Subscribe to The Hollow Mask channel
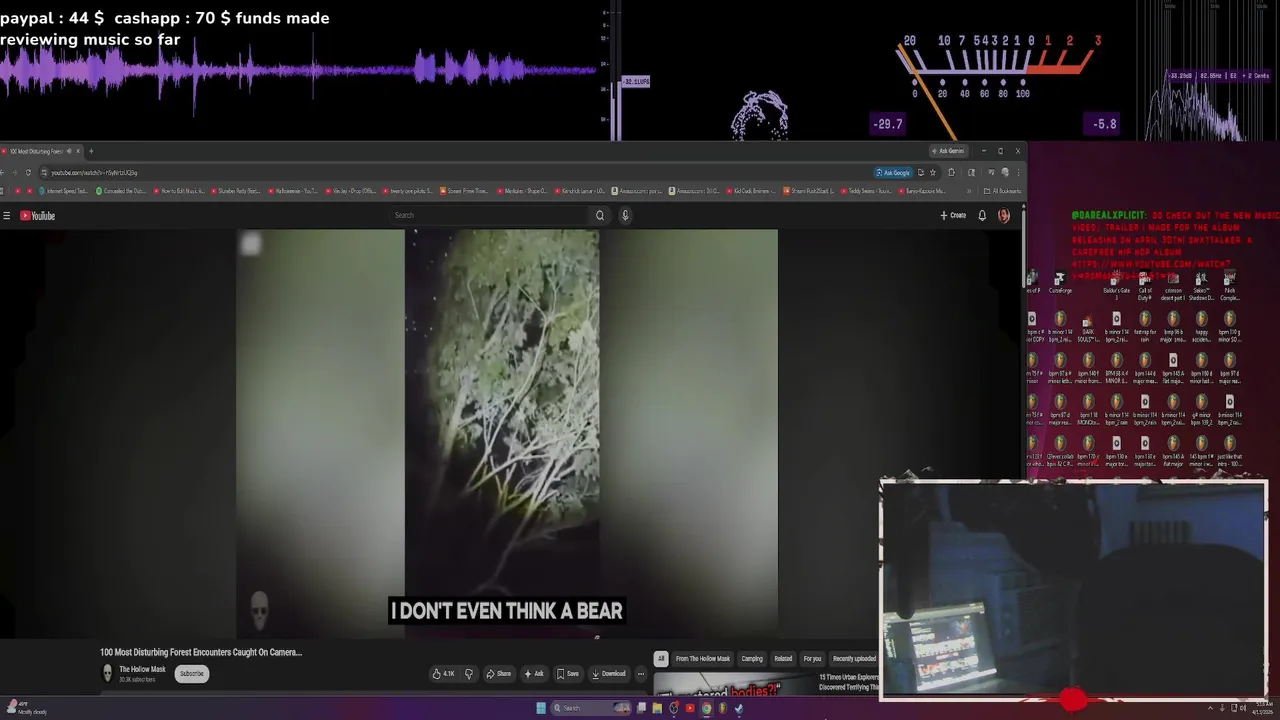Viewport: 1280px width, 720px height. click(191, 674)
